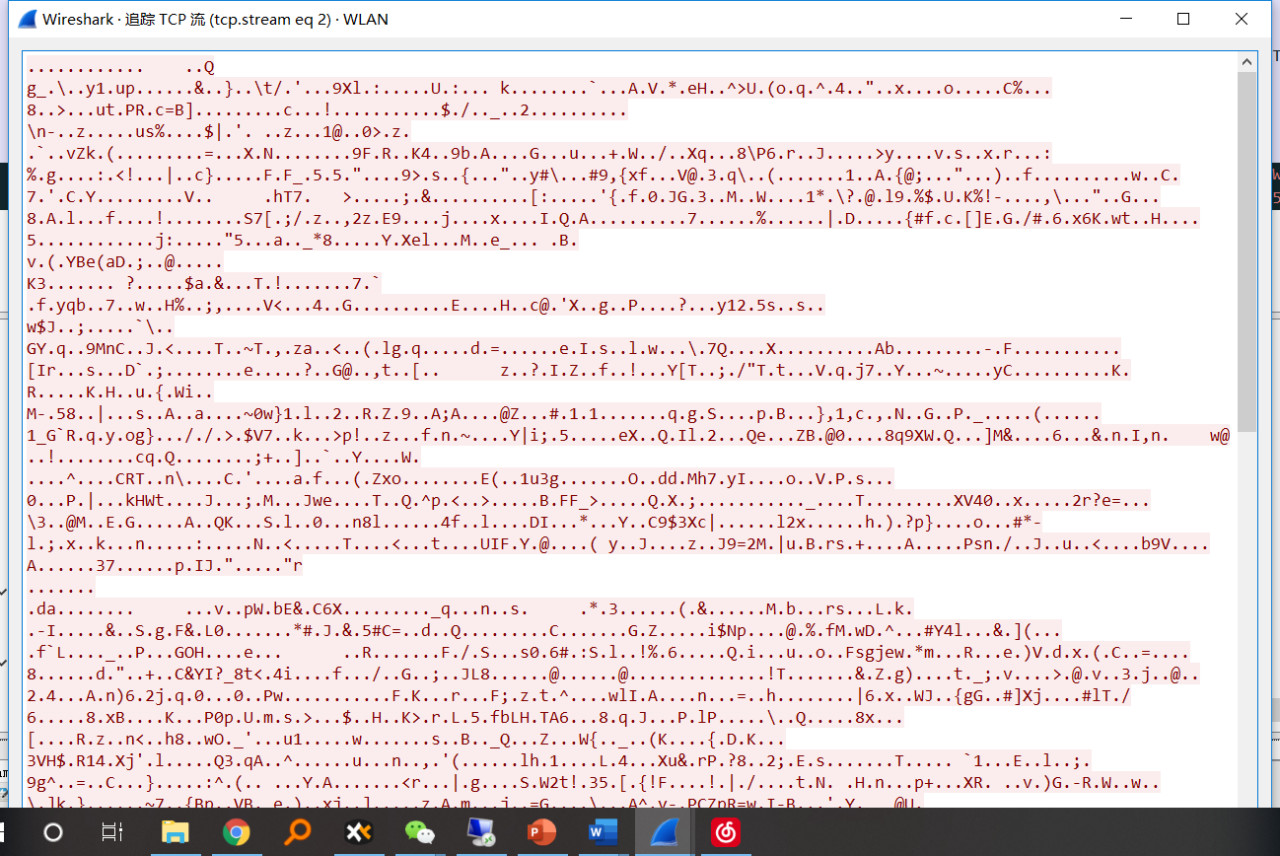Click stream line starting 'GY.q..9MnC..J'
Screen dimensions: 1280x856
tap(574, 349)
